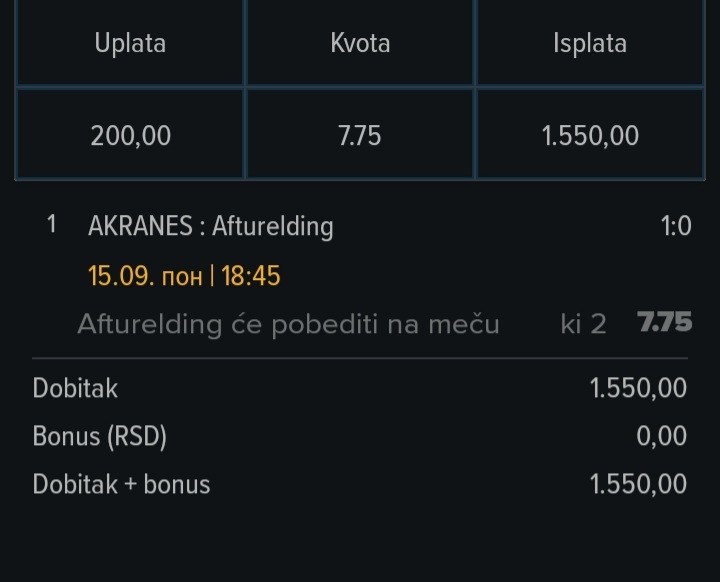Screen dimensions: 720x582
Task: Select the 7.75 odds table cell
Action: coord(360,136)
